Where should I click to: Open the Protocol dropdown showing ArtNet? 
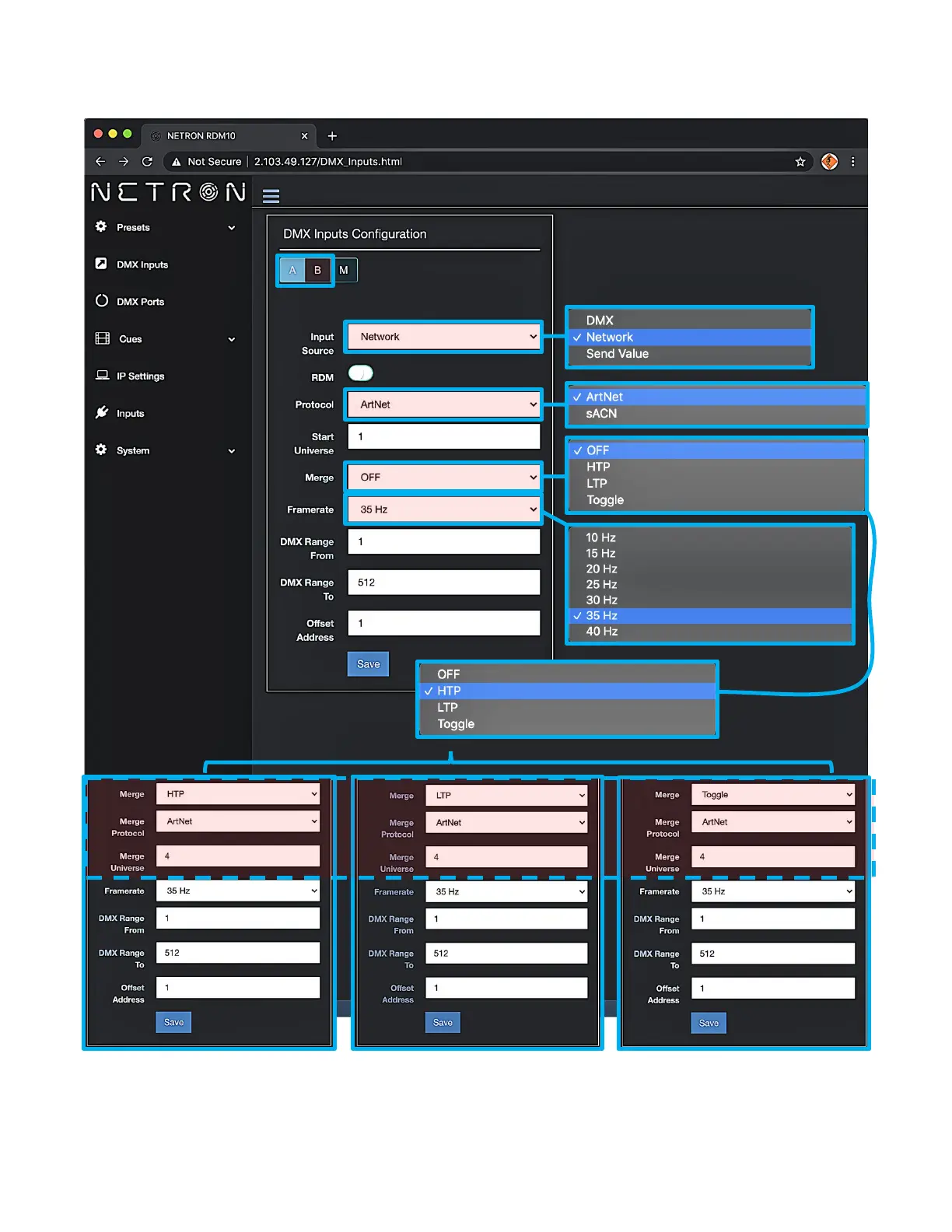[443, 404]
